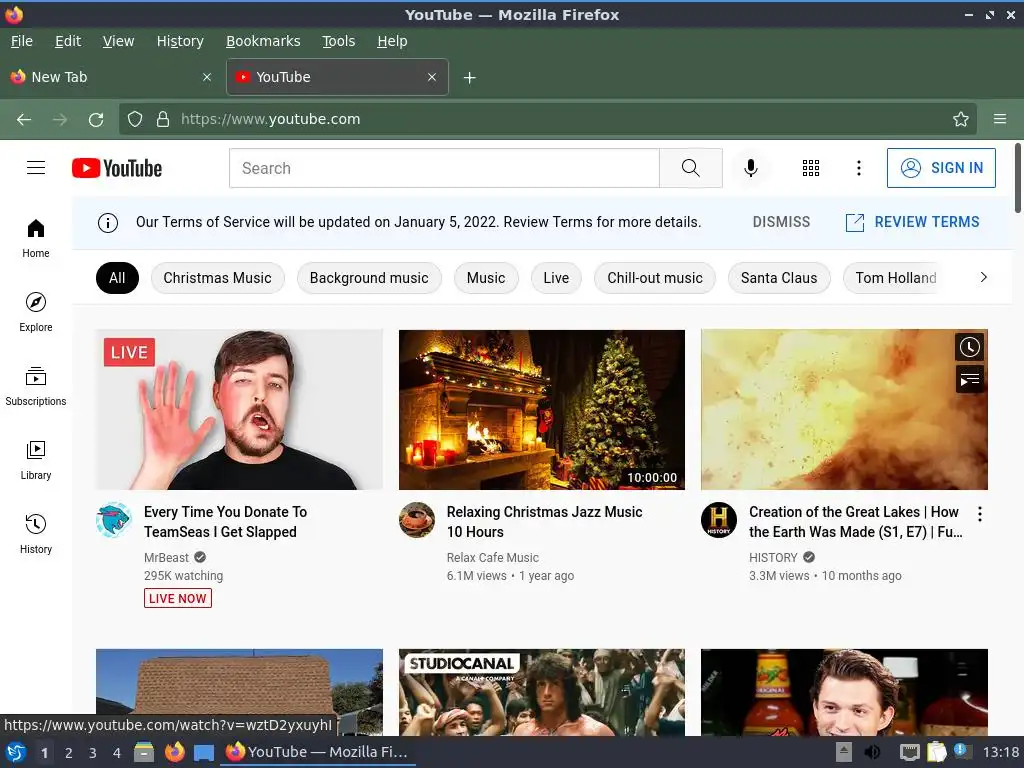
Task: Click Relax Cafe Music channel avatar
Action: (417, 520)
